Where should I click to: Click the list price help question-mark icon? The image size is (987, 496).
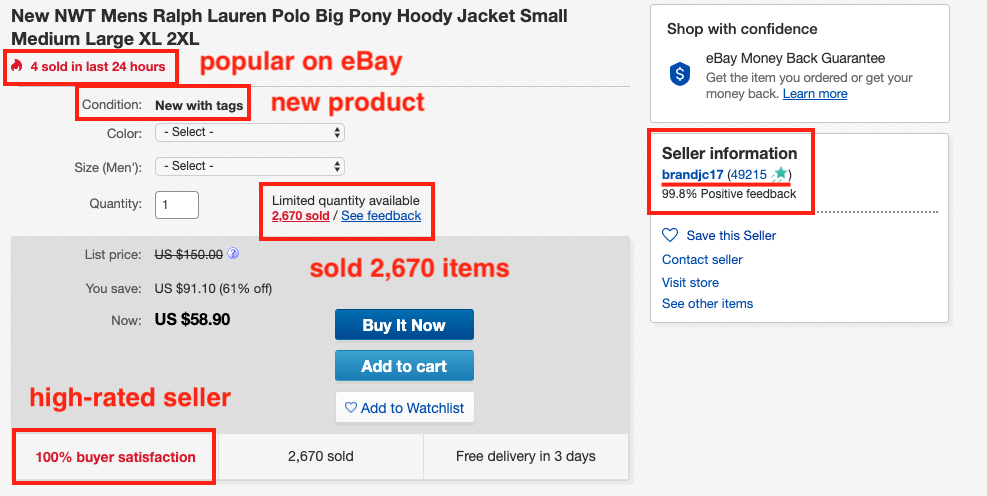pos(233,254)
